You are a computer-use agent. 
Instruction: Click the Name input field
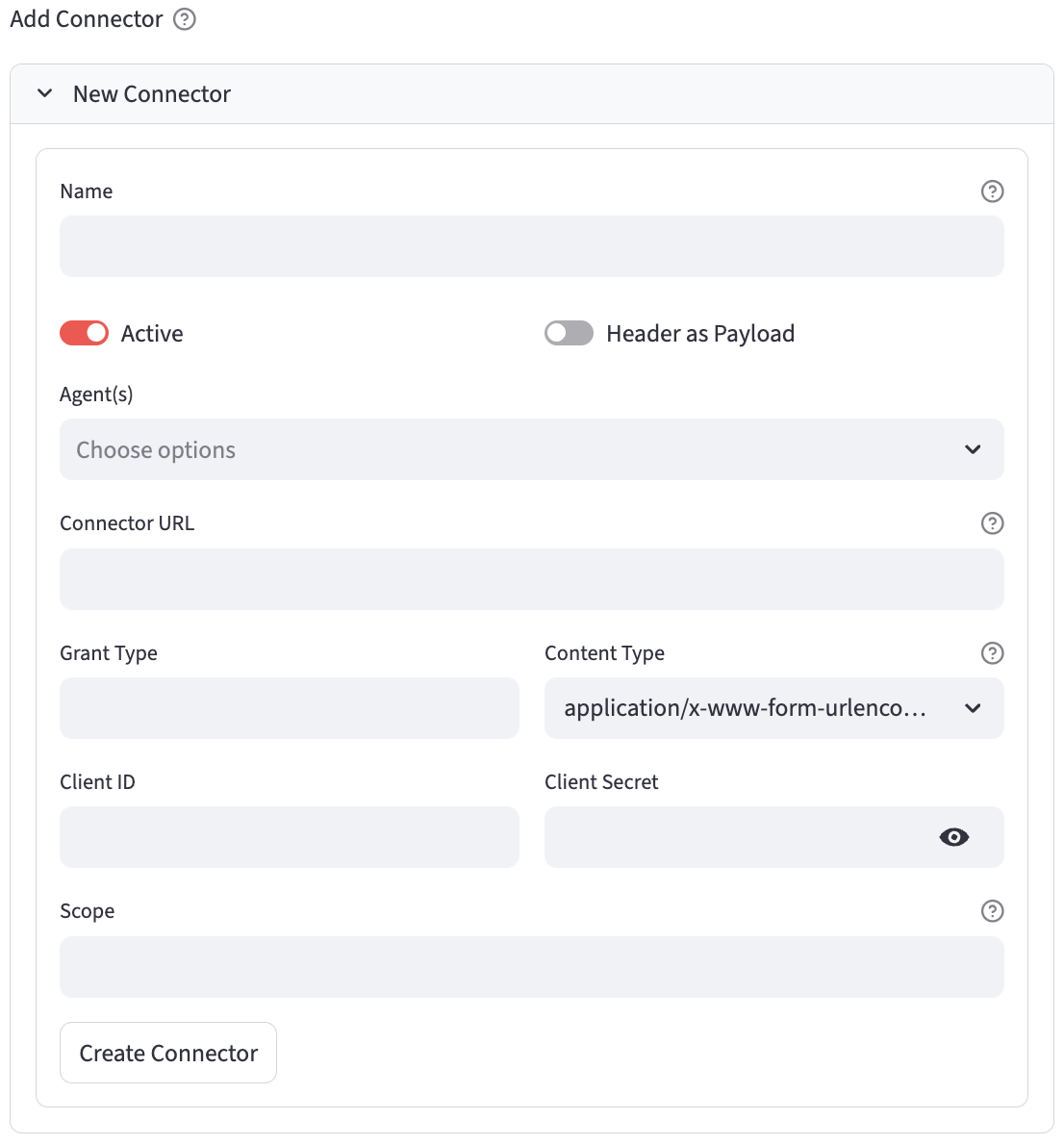click(x=531, y=246)
